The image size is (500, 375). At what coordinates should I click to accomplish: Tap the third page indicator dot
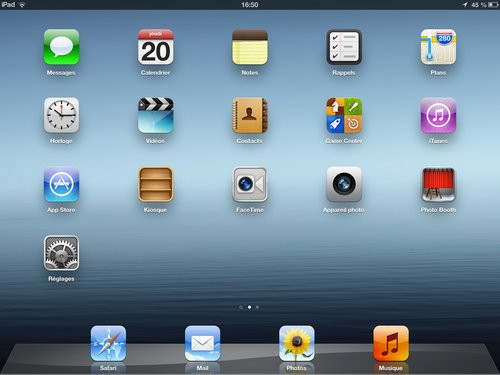(x=257, y=307)
